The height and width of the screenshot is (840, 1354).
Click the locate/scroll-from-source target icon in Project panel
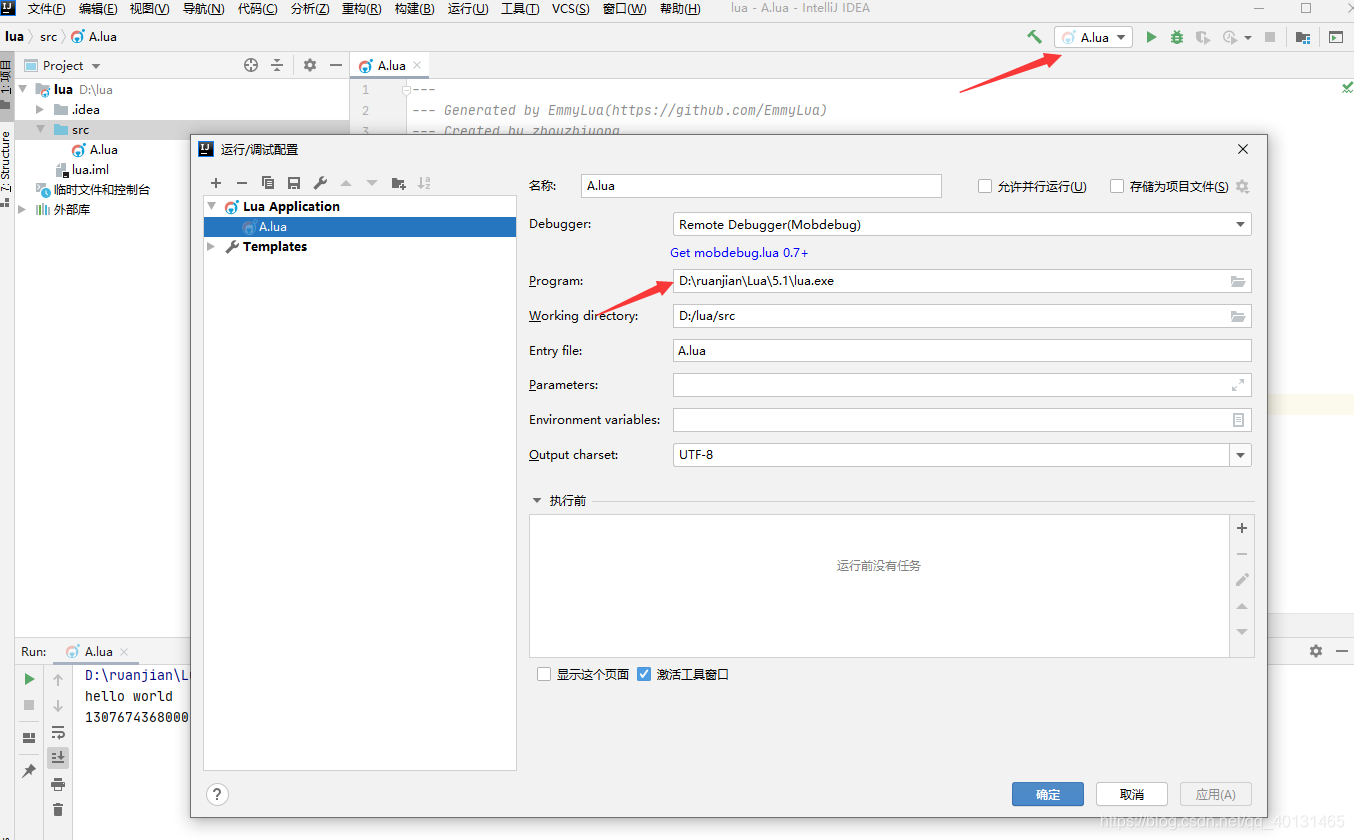pos(251,65)
